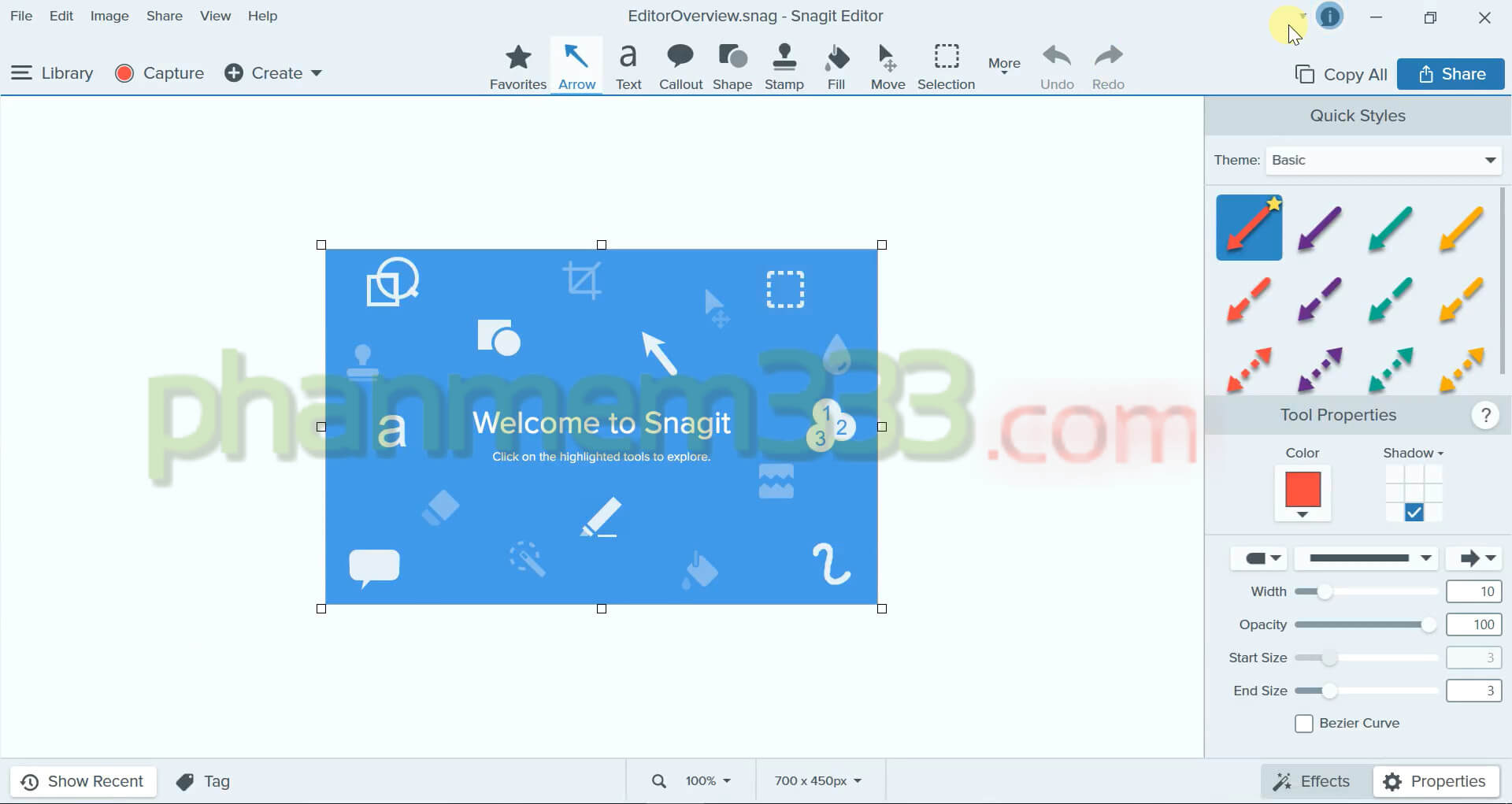1512x804 pixels.
Task: Pick the Selection tool
Action: (946, 68)
